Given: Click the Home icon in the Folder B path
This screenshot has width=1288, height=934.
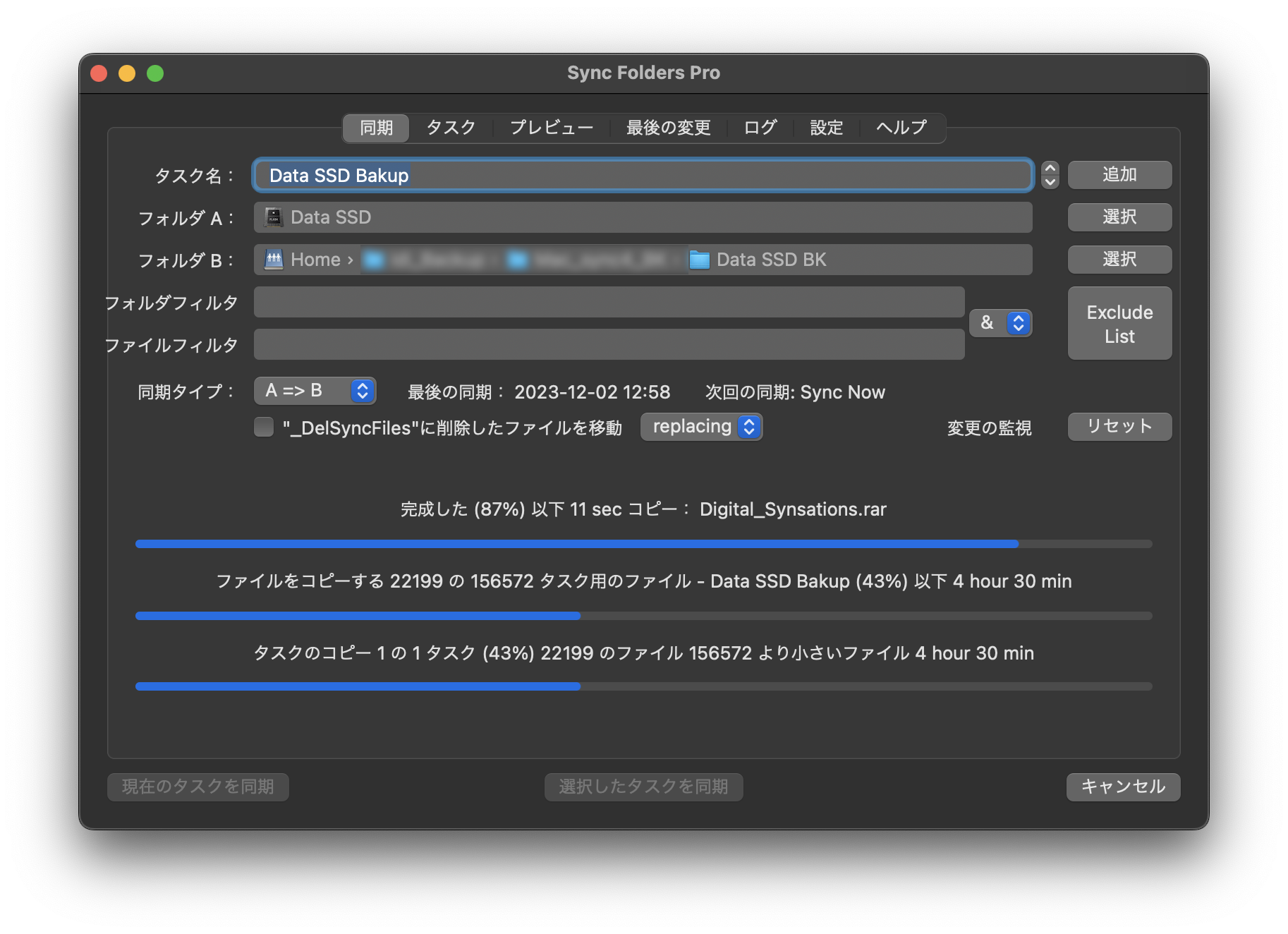Looking at the screenshot, I should (x=272, y=259).
